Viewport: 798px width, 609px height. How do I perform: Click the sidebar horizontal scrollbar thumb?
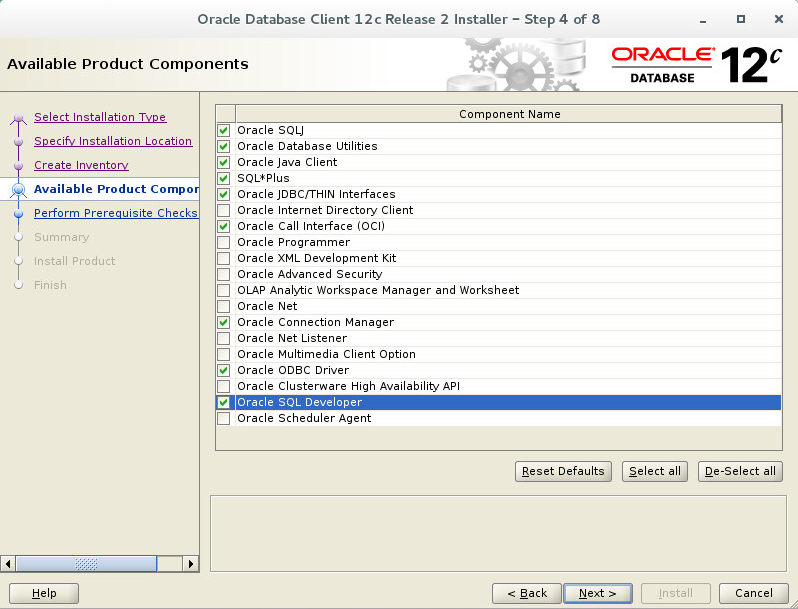coord(86,564)
